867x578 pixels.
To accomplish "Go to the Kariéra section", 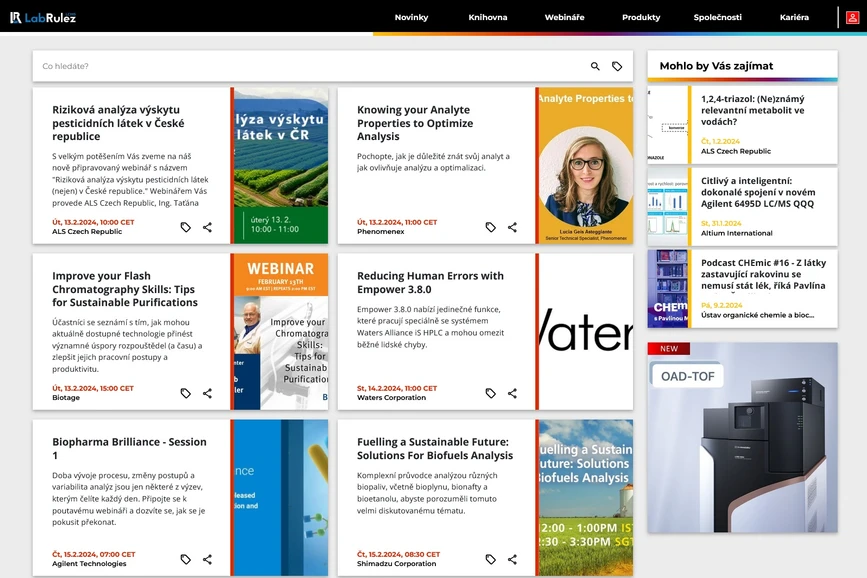I will pos(794,17).
